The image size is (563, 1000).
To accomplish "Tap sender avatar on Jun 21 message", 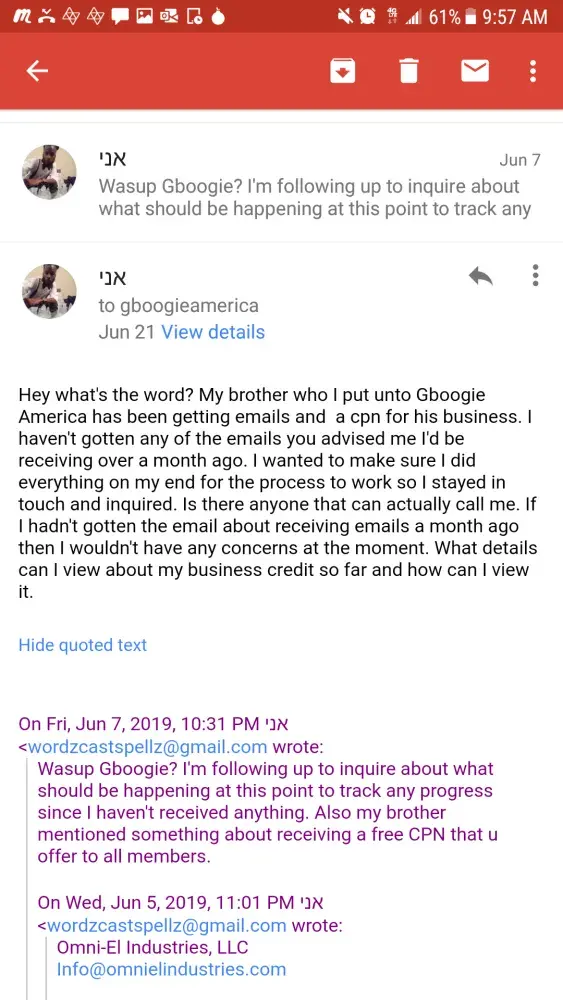I will tap(49, 291).
